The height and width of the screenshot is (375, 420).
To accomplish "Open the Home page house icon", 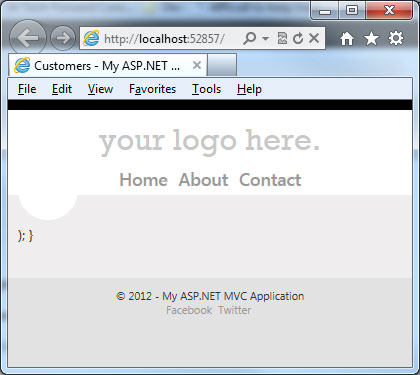I will click(347, 39).
